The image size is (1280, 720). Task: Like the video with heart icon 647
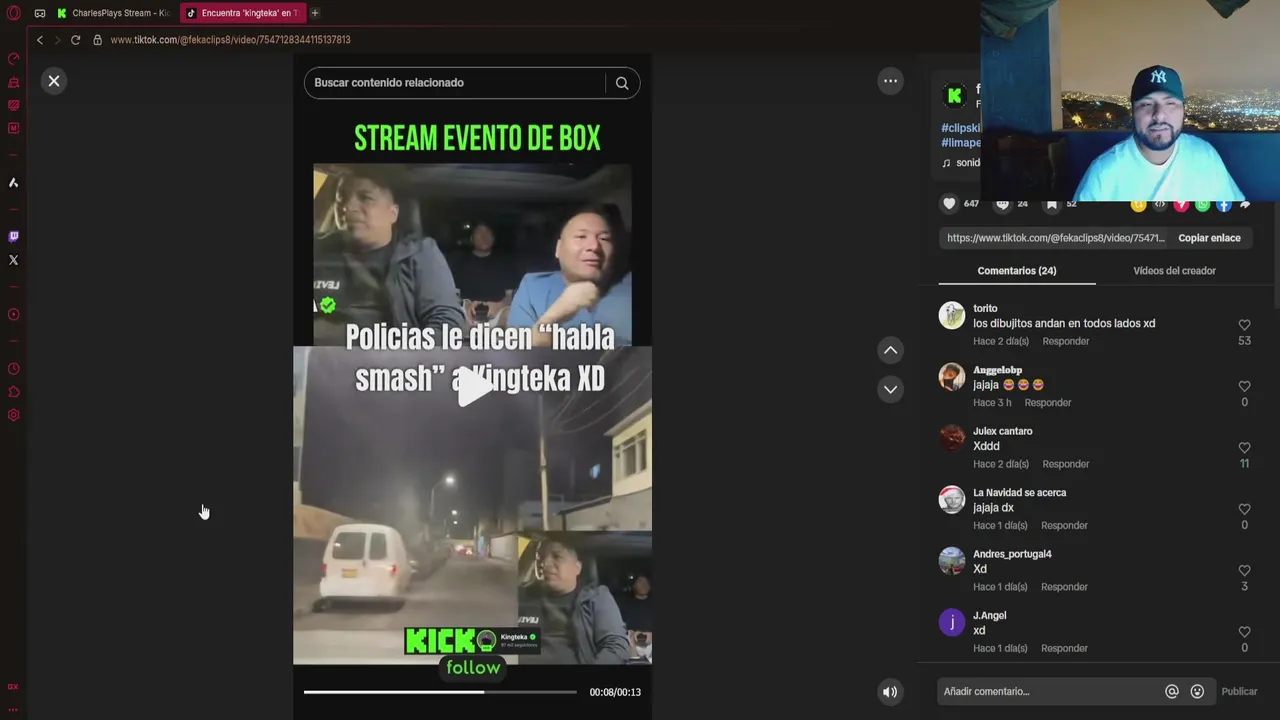coord(949,204)
